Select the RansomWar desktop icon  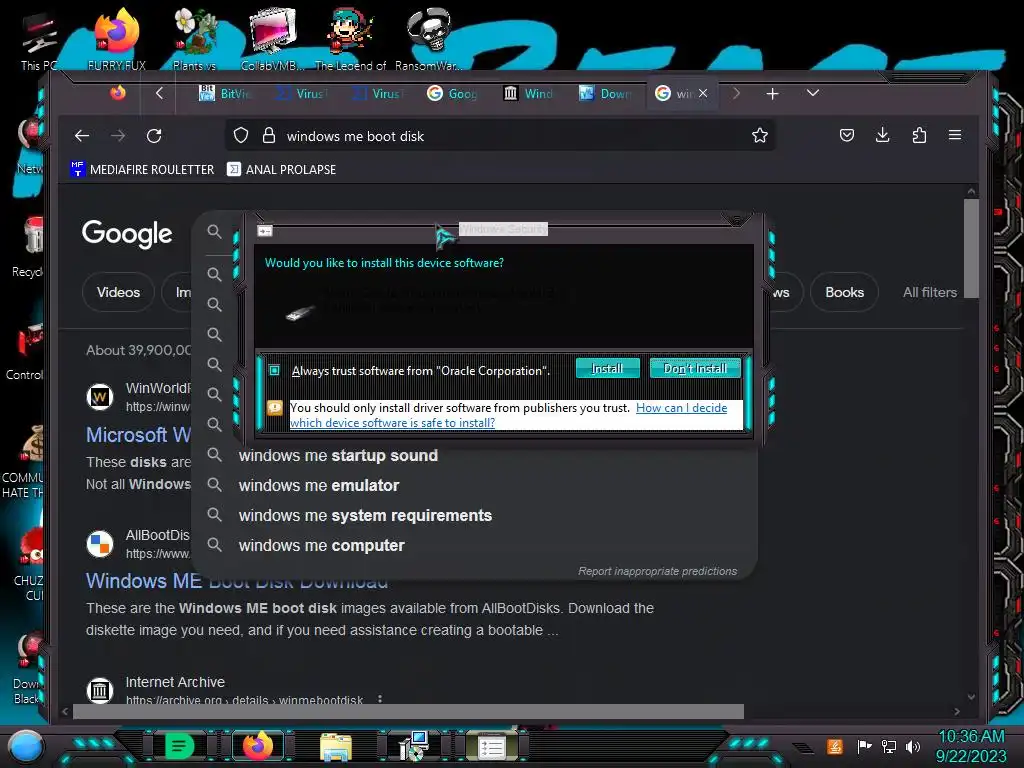pos(428,38)
